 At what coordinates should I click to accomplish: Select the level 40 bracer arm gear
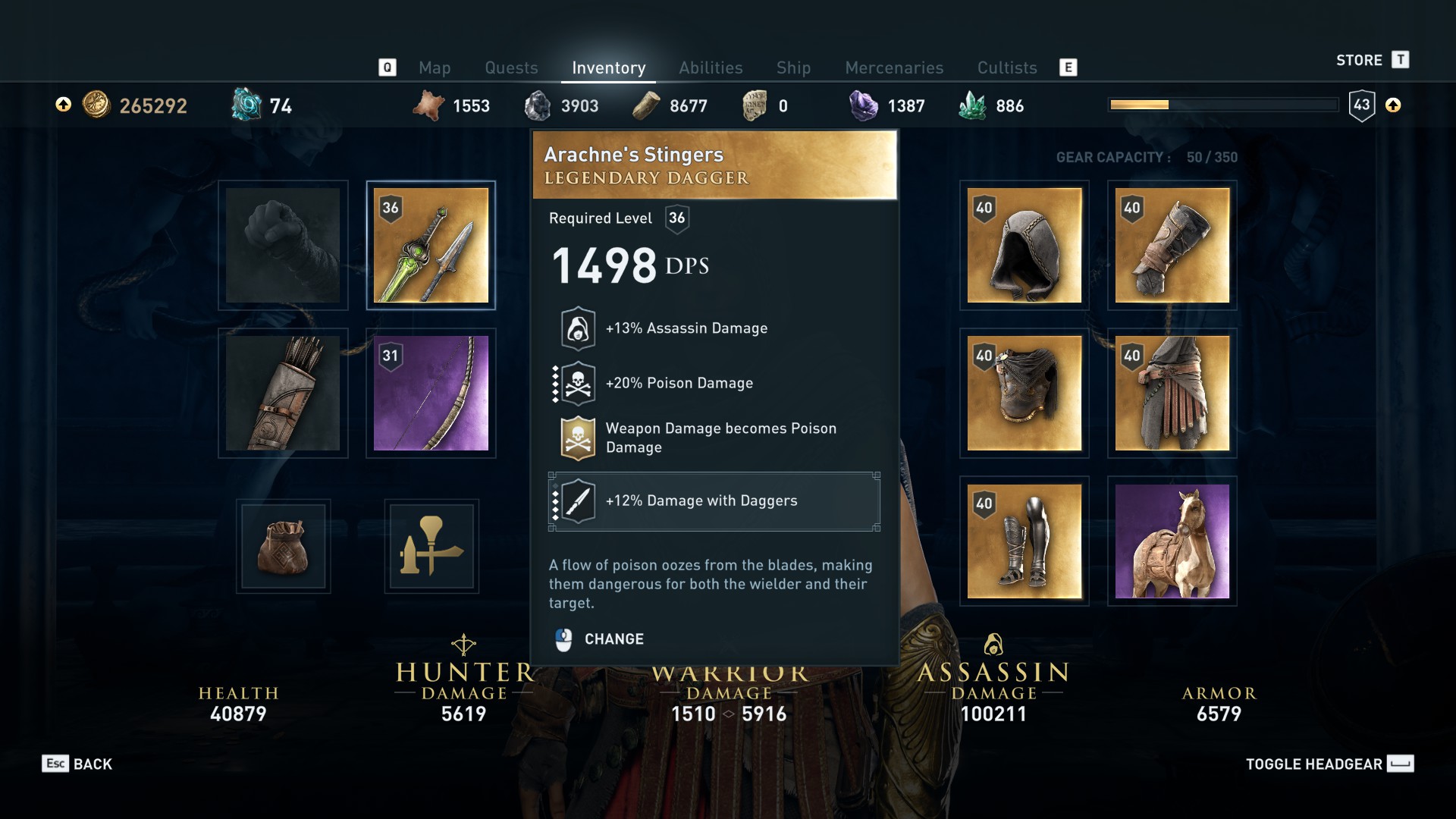point(1172,245)
